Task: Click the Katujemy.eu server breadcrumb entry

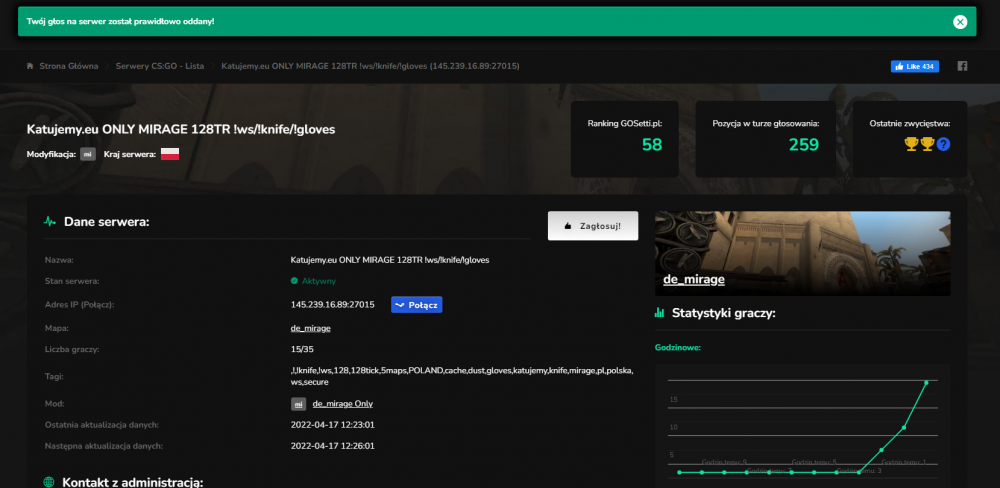Action: click(371, 66)
